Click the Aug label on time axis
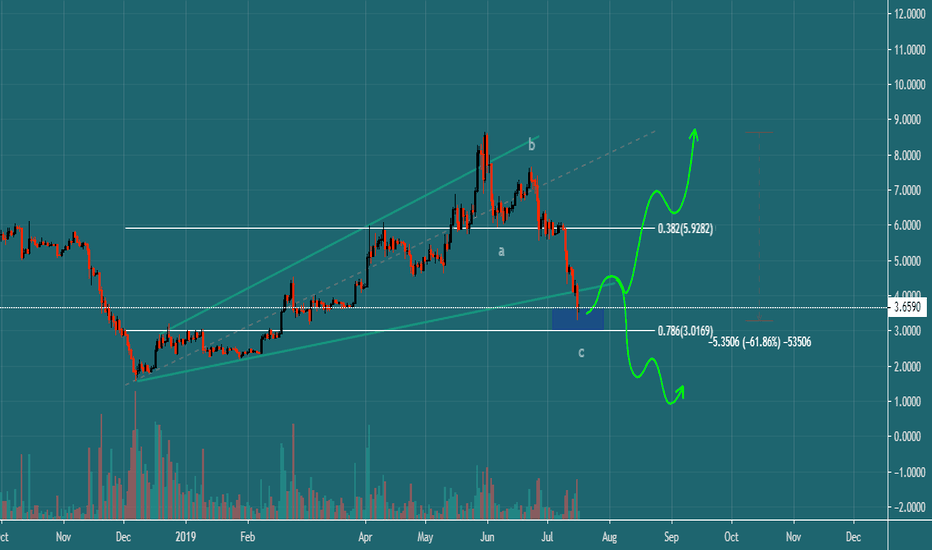This screenshot has height=550, width=932. pyautogui.click(x=609, y=537)
